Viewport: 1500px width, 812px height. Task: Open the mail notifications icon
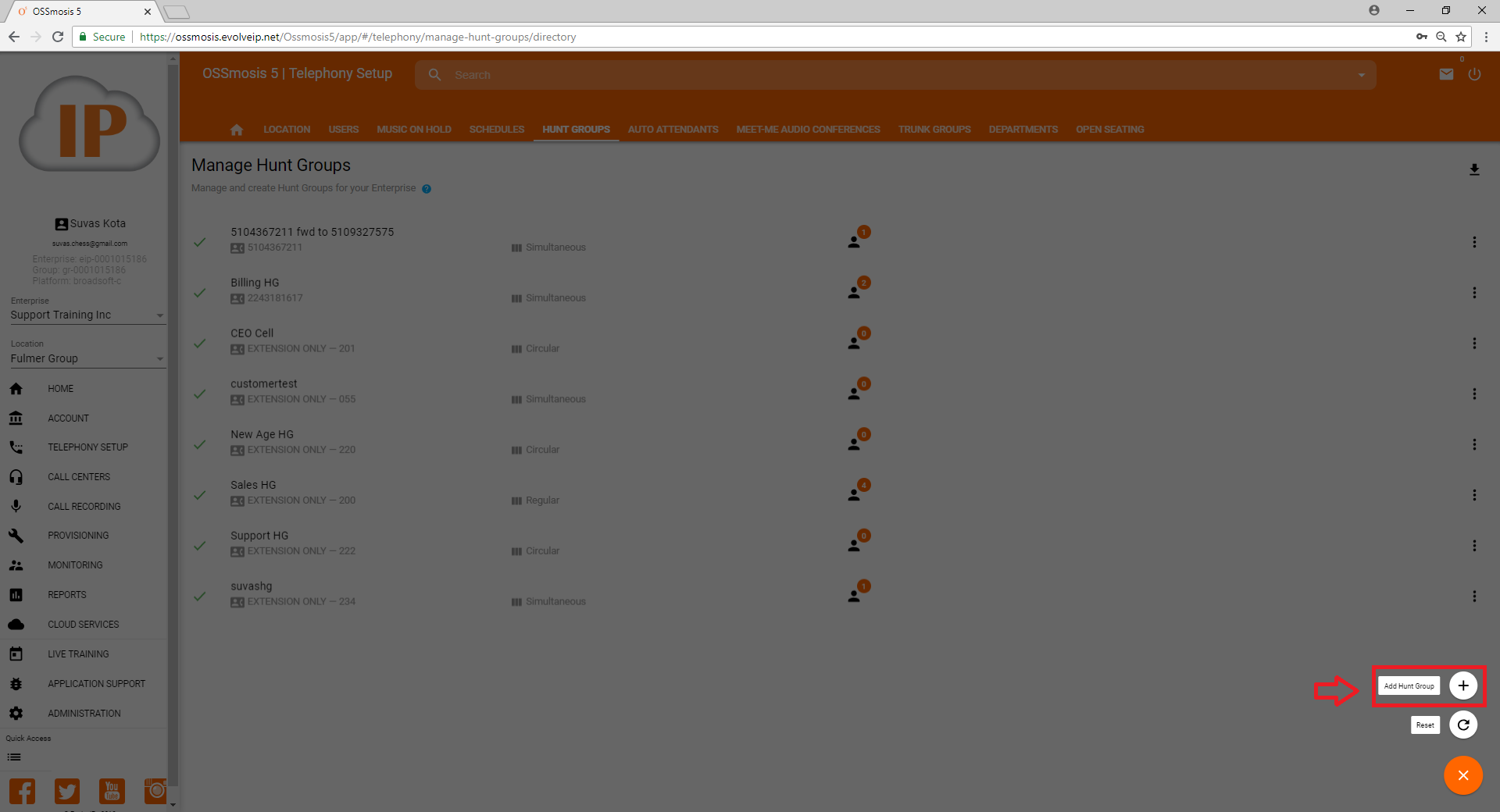tap(1446, 74)
